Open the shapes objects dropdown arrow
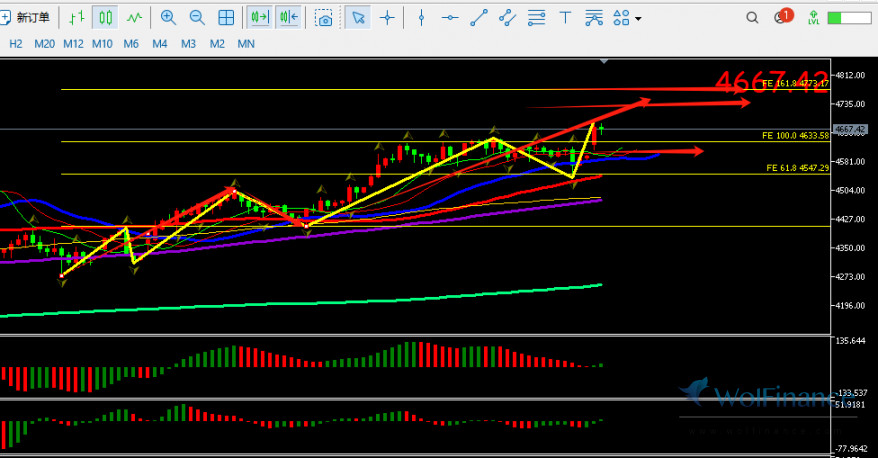Screen dimensions: 878x458 tap(638, 19)
